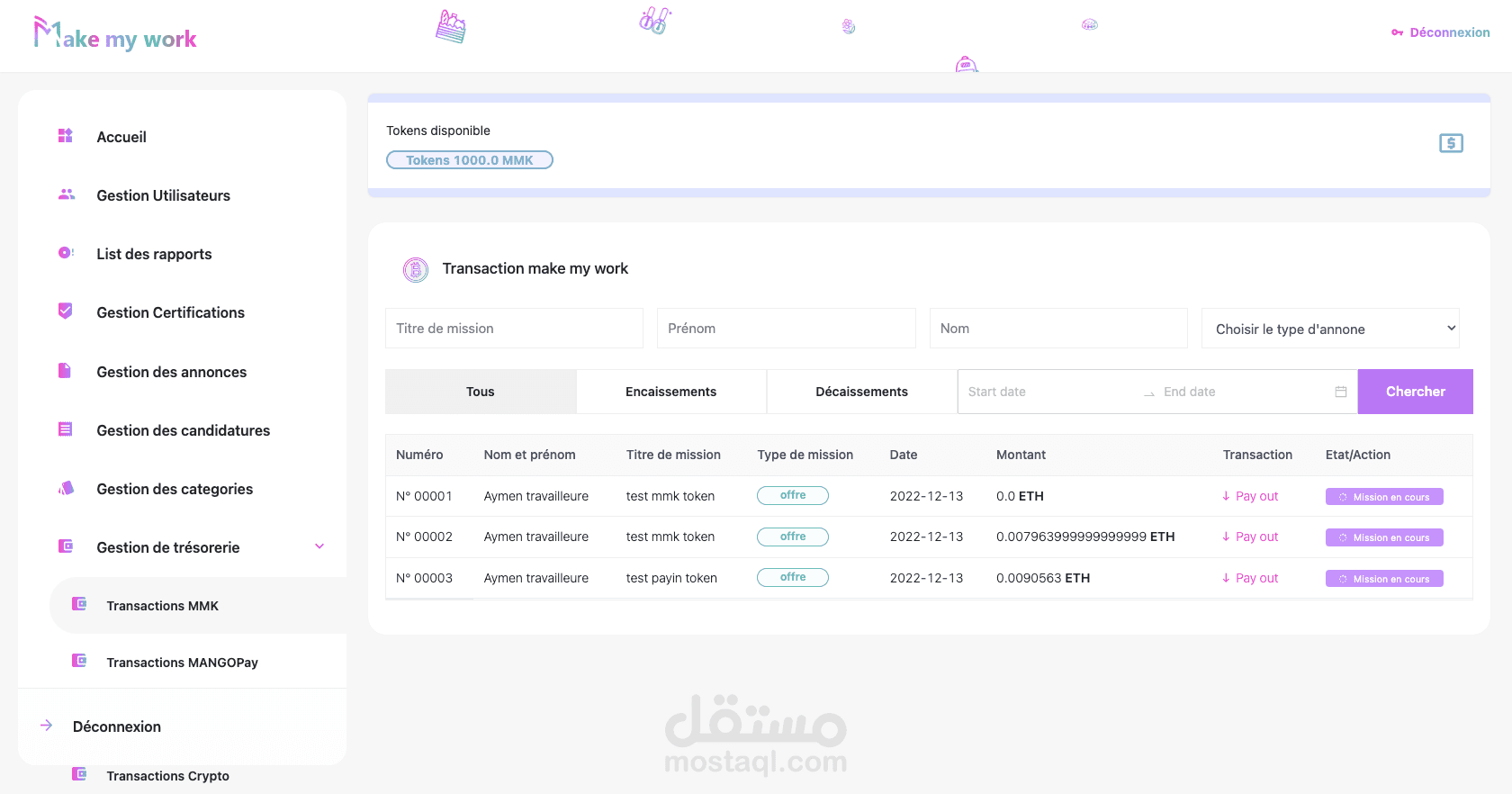Click Mission en cours for N° 00002
Image resolution: width=1512 pixels, height=794 pixels.
point(1384,537)
